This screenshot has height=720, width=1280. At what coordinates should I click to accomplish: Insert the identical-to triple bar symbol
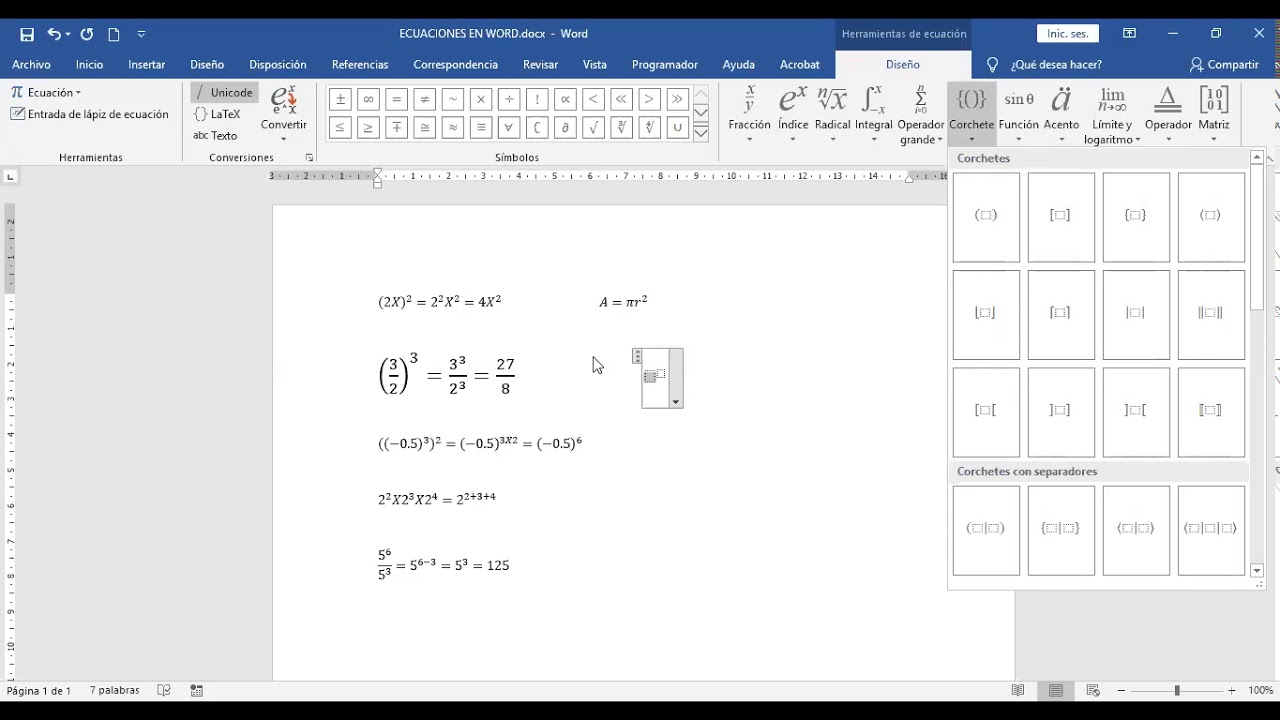pos(481,127)
